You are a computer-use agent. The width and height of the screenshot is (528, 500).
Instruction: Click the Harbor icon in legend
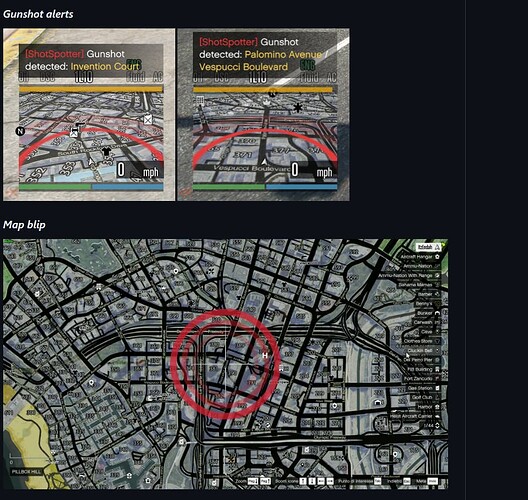coord(437,407)
